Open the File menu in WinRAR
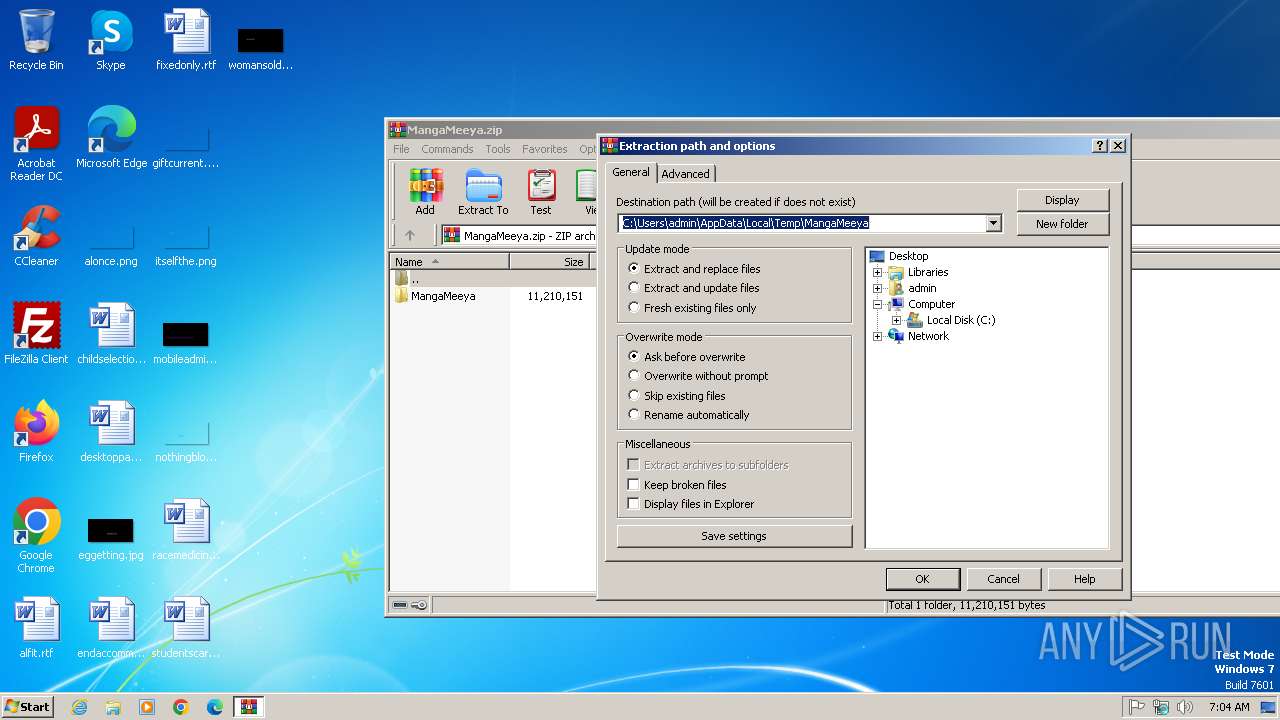Screen dimensions: 1280x720 click(x=401, y=149)
